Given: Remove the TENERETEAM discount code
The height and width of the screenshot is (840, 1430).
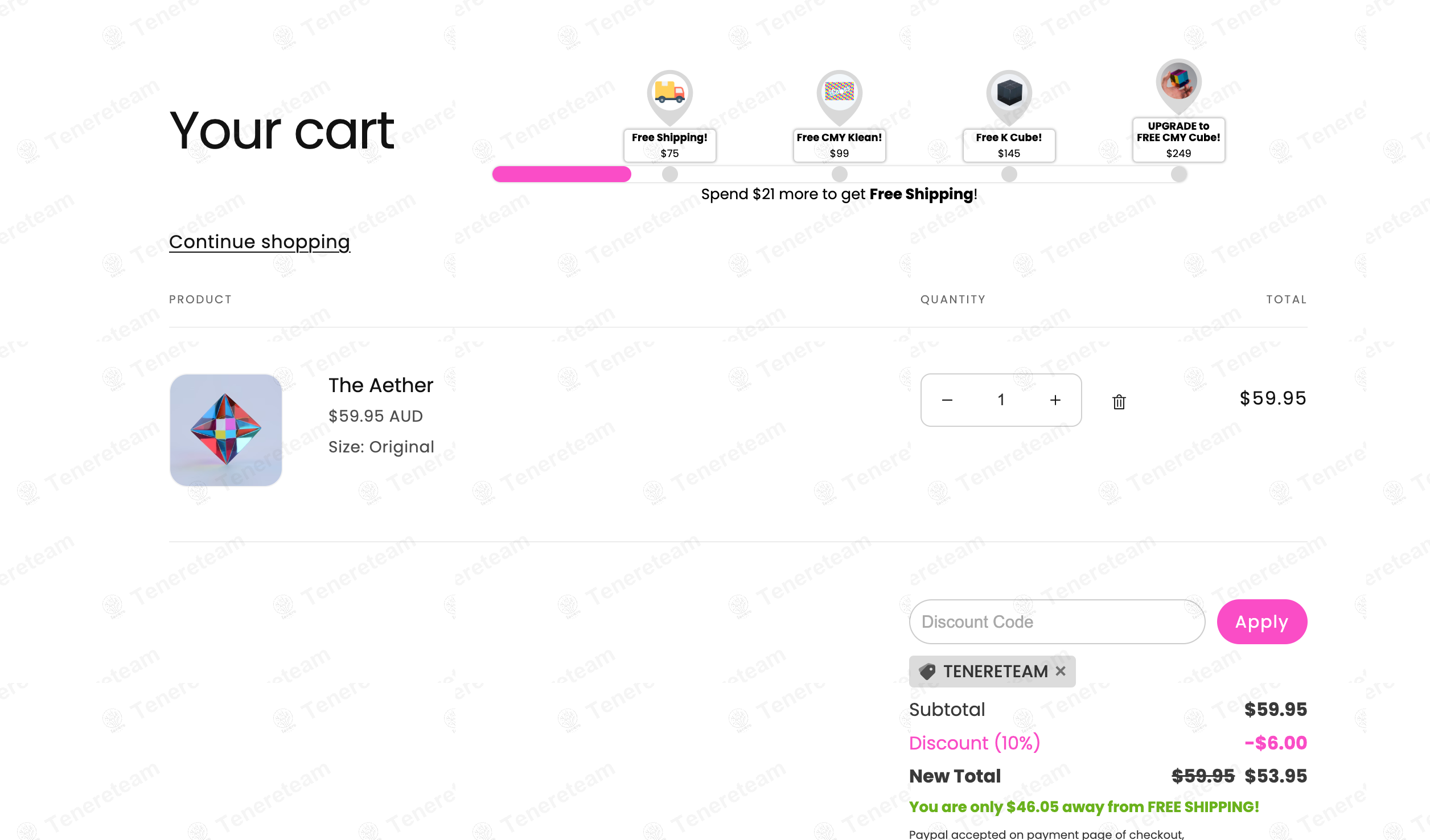Looking at the screenshot, I should tap(1061, 671).
